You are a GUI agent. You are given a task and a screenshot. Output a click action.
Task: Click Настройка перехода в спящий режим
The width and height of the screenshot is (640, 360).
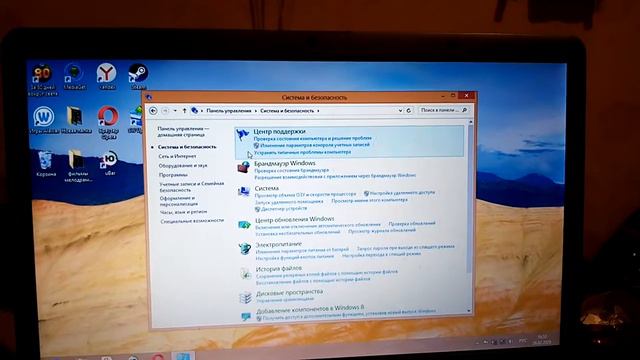[381, 254]
